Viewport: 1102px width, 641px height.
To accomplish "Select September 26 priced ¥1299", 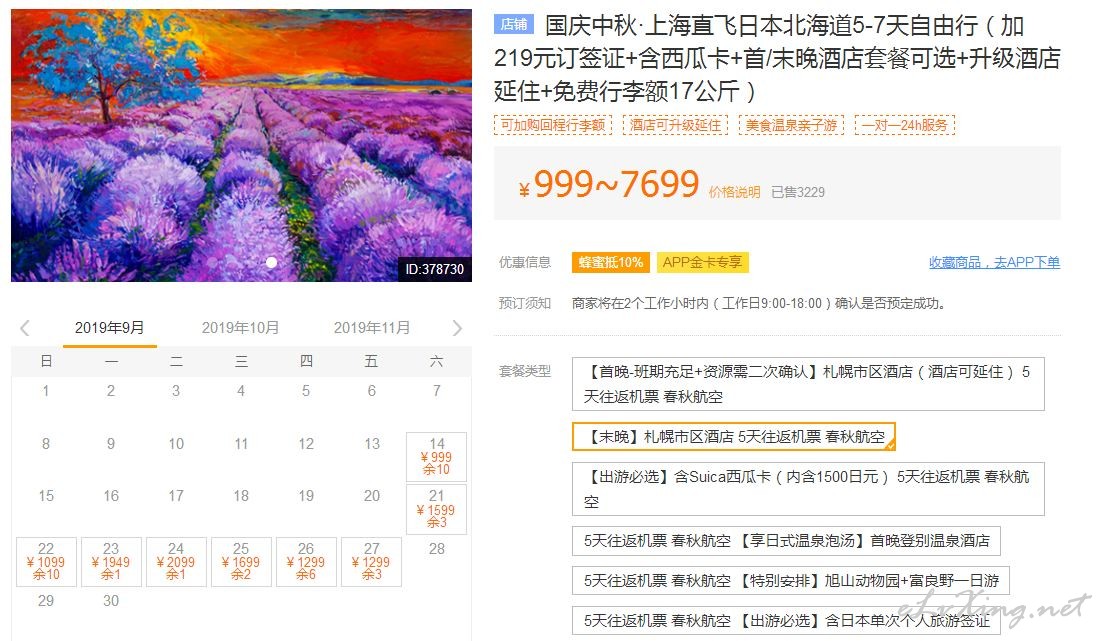I will tap(306, 562).
